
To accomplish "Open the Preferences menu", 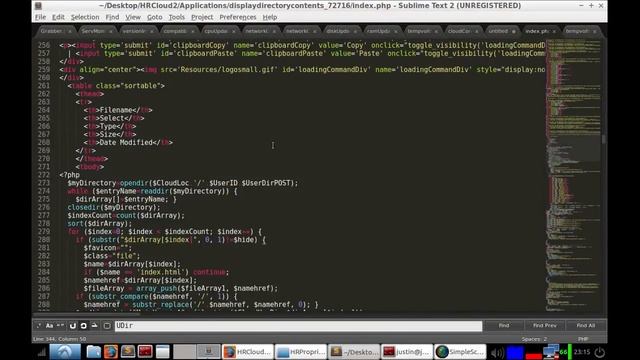I will click(238, 17).
